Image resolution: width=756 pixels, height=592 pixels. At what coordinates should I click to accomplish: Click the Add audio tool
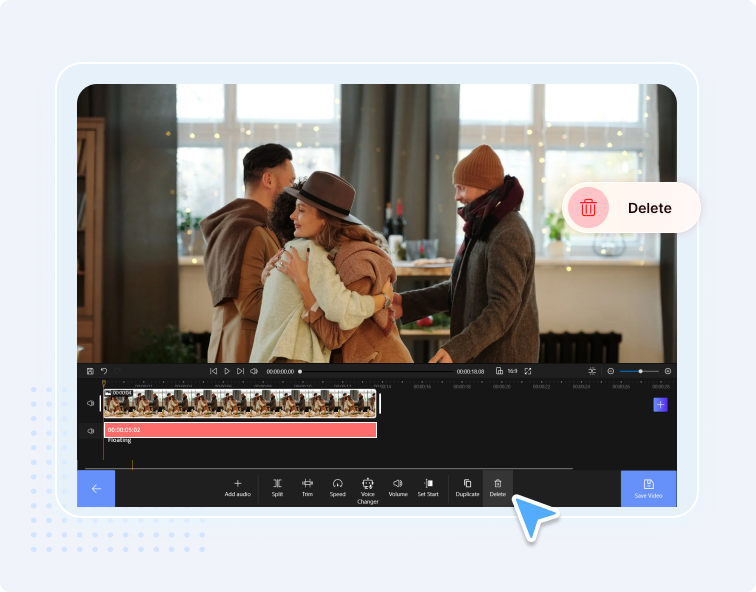237,488
